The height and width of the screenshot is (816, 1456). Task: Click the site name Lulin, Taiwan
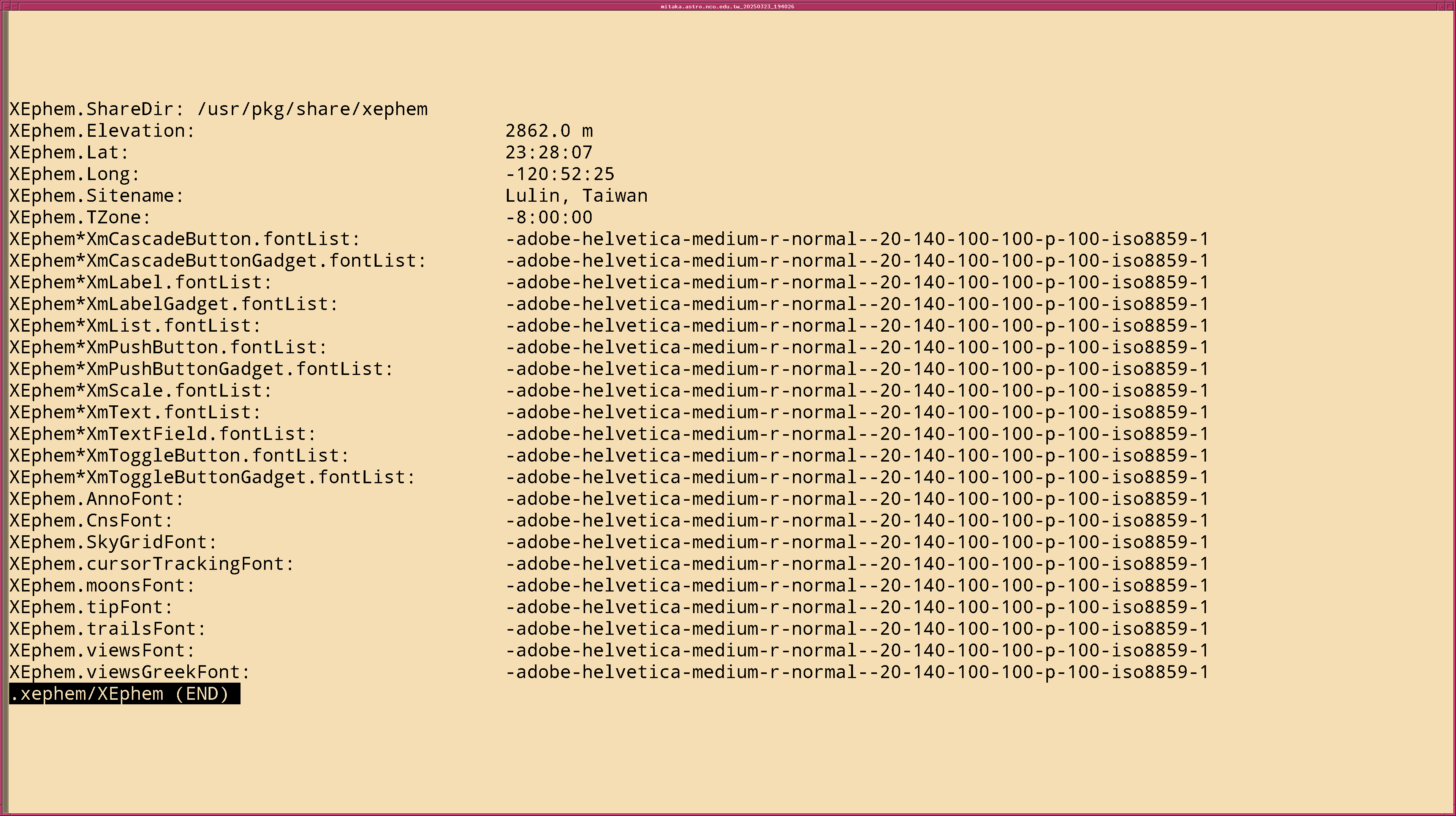pos(576,196)
